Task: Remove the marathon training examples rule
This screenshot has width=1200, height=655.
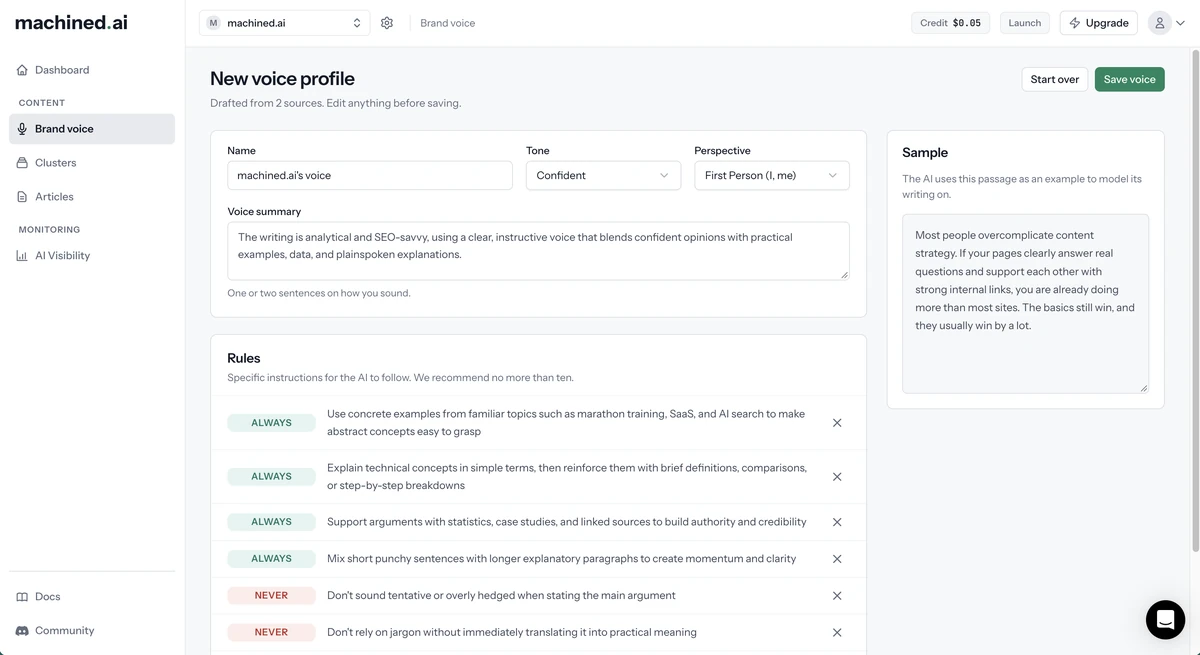Action: click(837, 423)
